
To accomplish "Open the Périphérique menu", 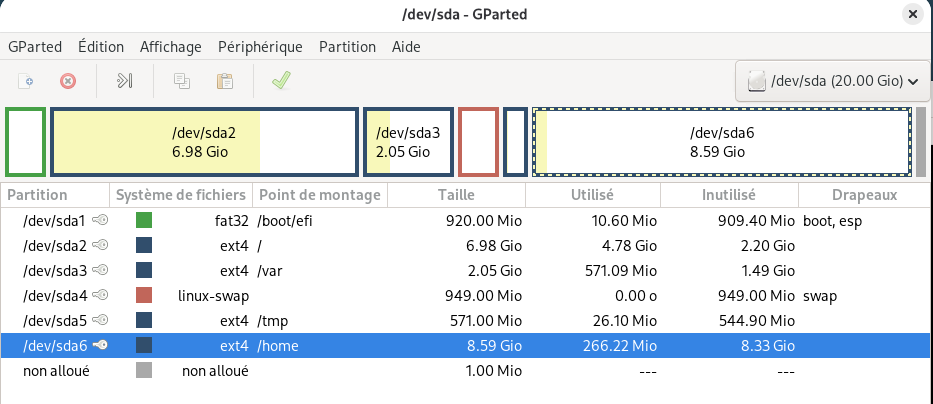I will (260, 47).
